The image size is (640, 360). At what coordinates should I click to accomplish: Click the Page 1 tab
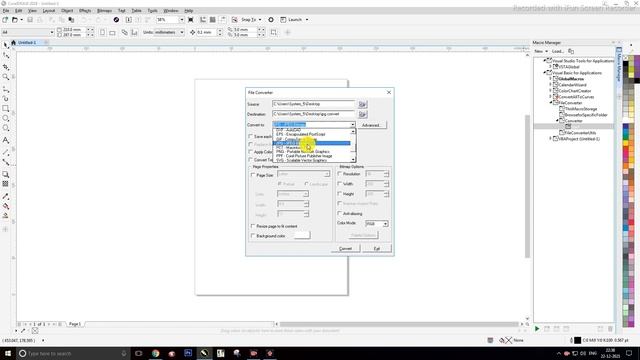[x=75, y=324]
